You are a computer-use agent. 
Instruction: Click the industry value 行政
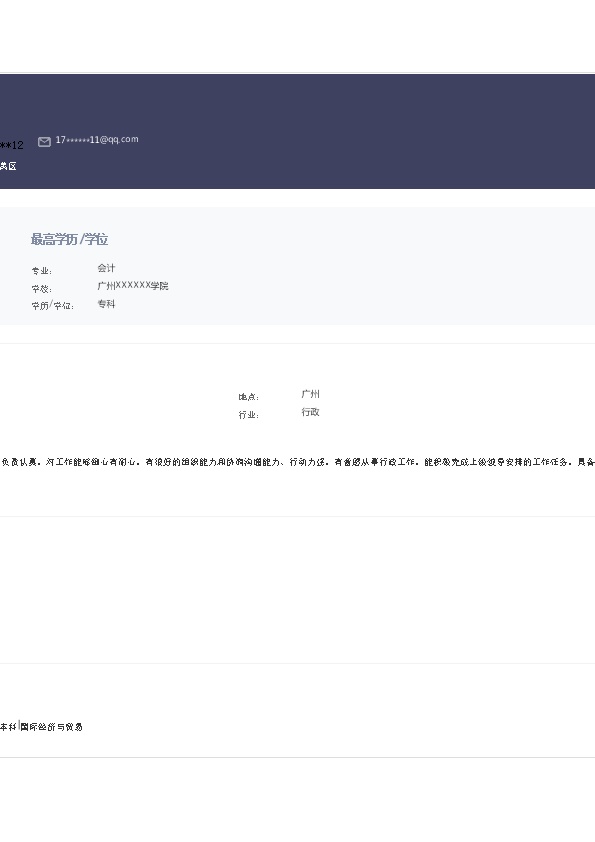pos(310,412)
